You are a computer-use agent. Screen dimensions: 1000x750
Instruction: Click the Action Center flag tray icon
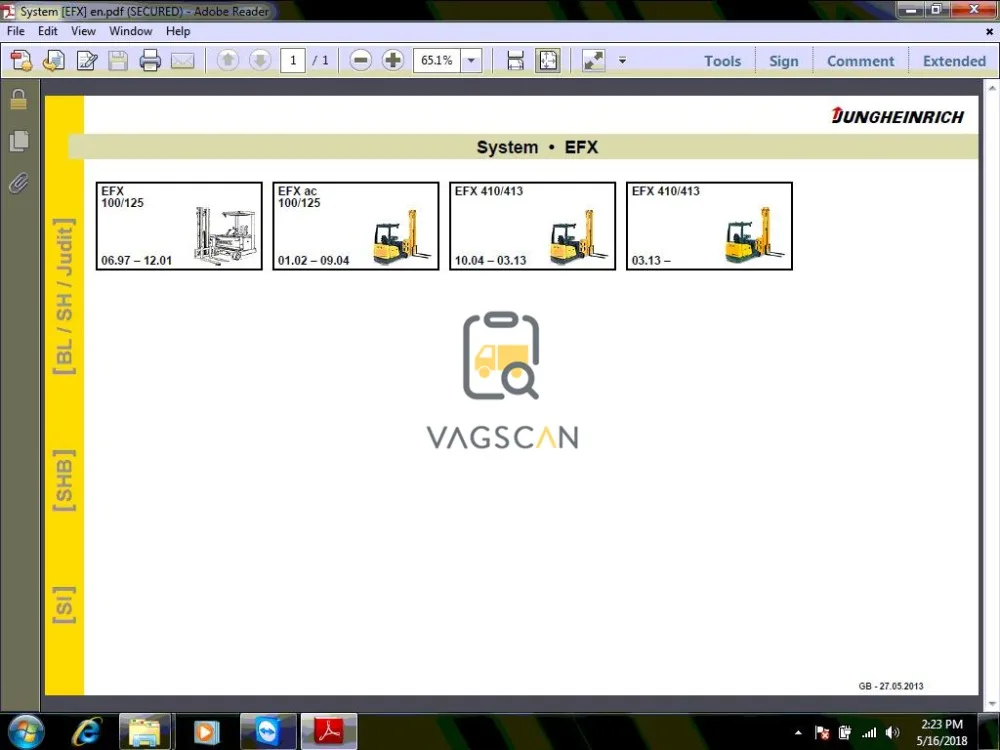click(x=822, y=733)
